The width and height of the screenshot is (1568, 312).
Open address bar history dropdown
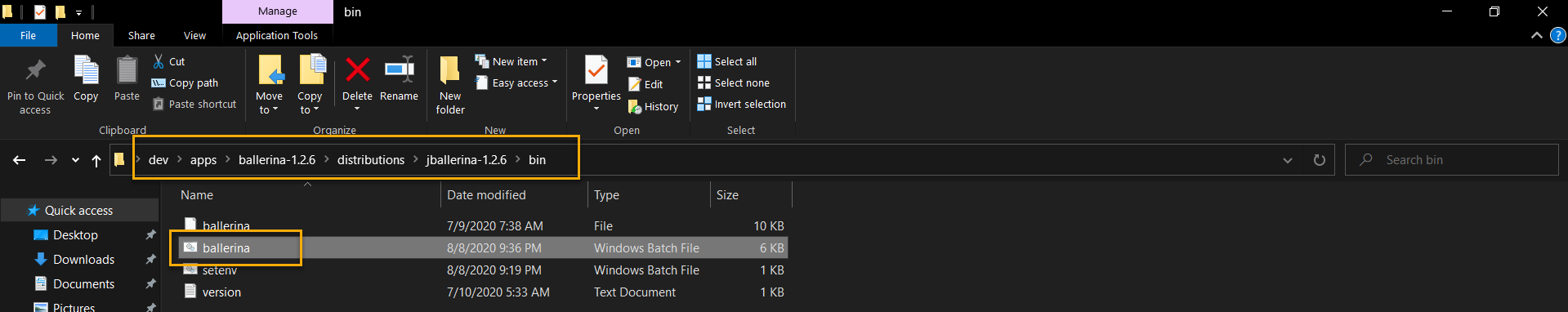1288,160
